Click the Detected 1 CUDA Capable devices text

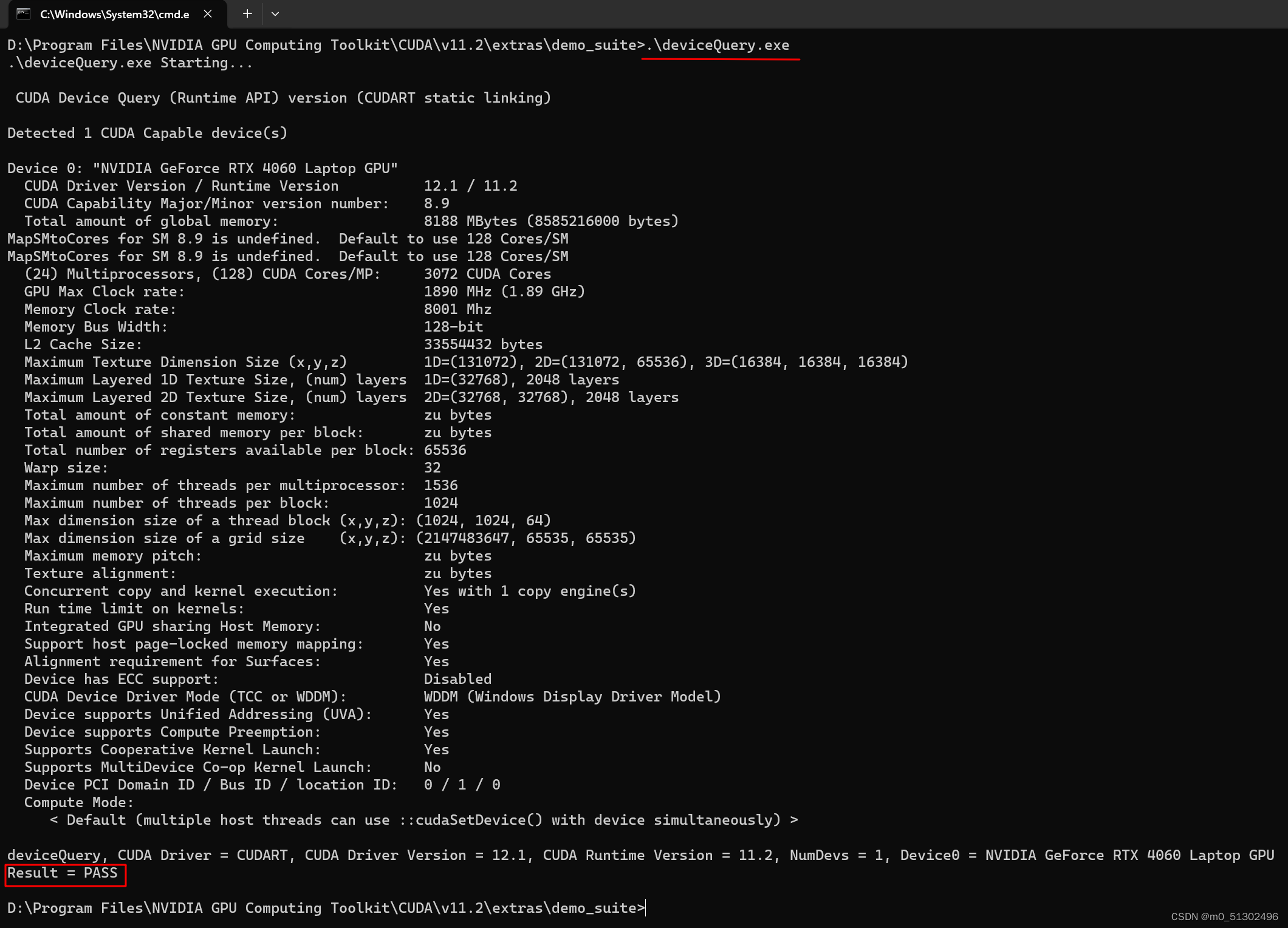pyautogui.click(x=148, y=133)
